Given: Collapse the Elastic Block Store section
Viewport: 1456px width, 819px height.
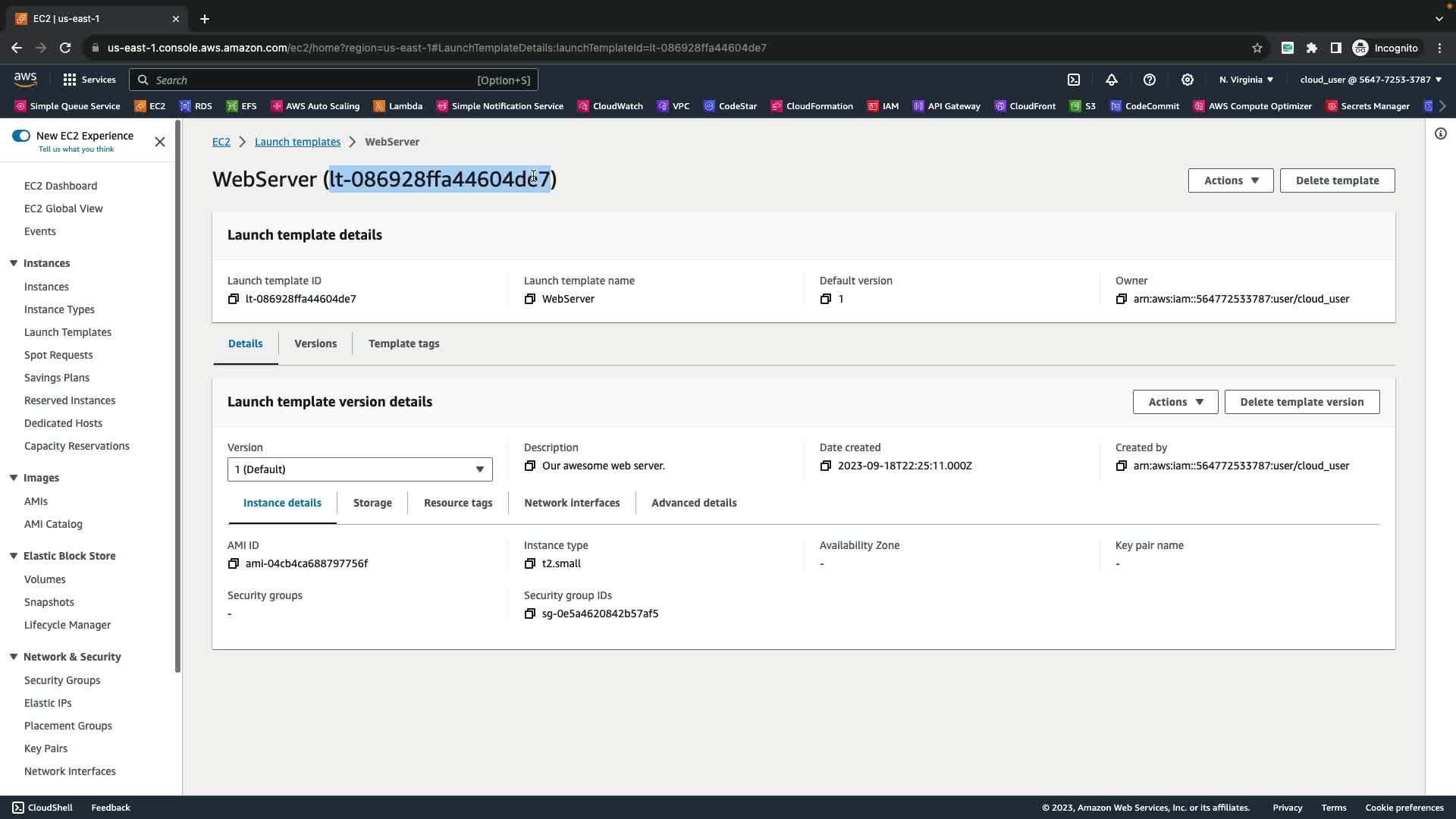Looking at the screenshot, I should 14,556.
